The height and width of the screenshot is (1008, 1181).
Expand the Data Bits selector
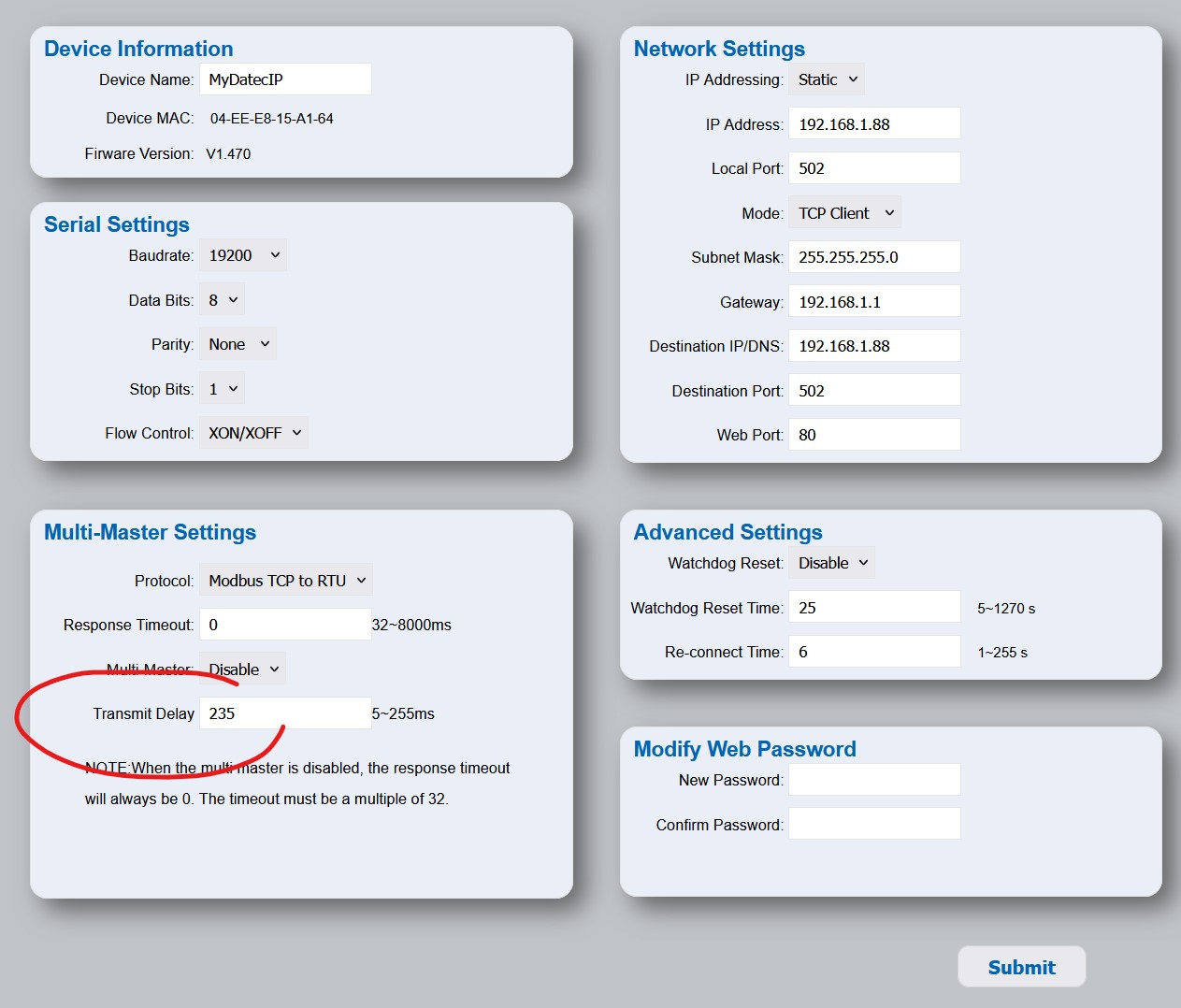(x=222, y=300)
